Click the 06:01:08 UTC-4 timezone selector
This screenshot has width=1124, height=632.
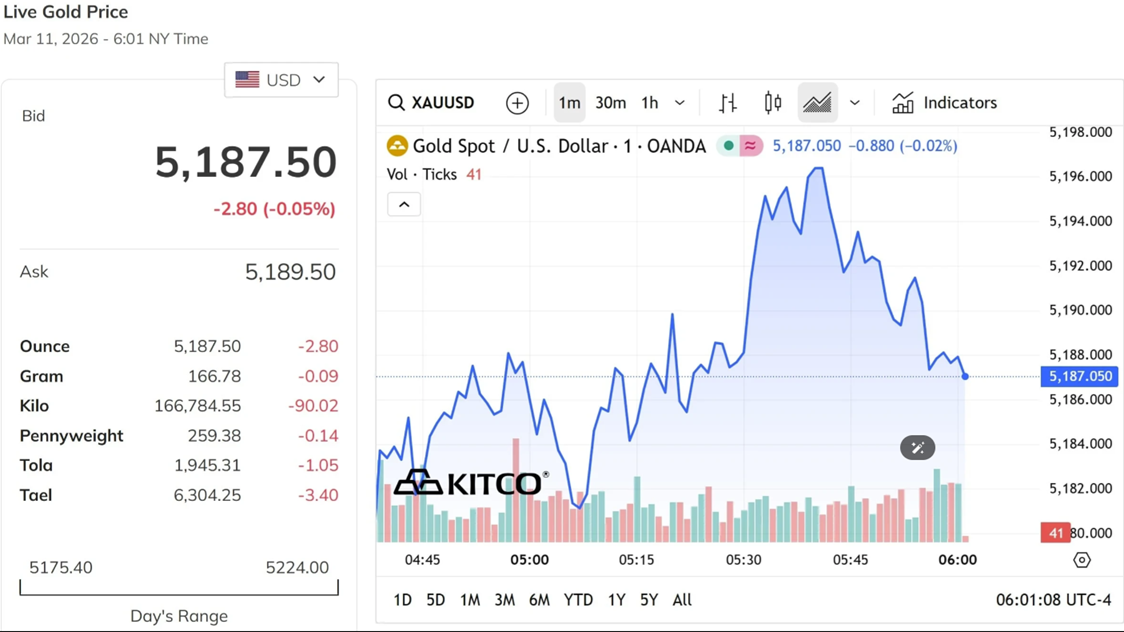[1053, 600]
